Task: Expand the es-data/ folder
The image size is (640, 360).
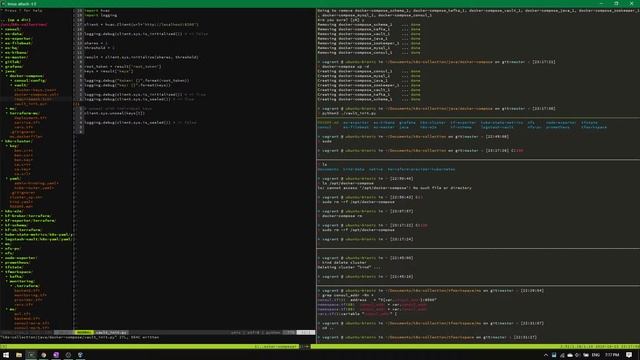Action: 13,34
